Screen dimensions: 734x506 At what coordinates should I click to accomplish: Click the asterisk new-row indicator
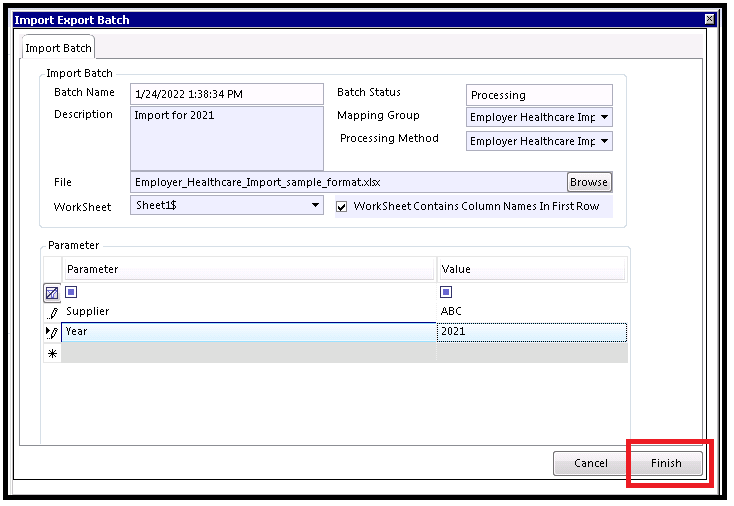pos(52,353)
